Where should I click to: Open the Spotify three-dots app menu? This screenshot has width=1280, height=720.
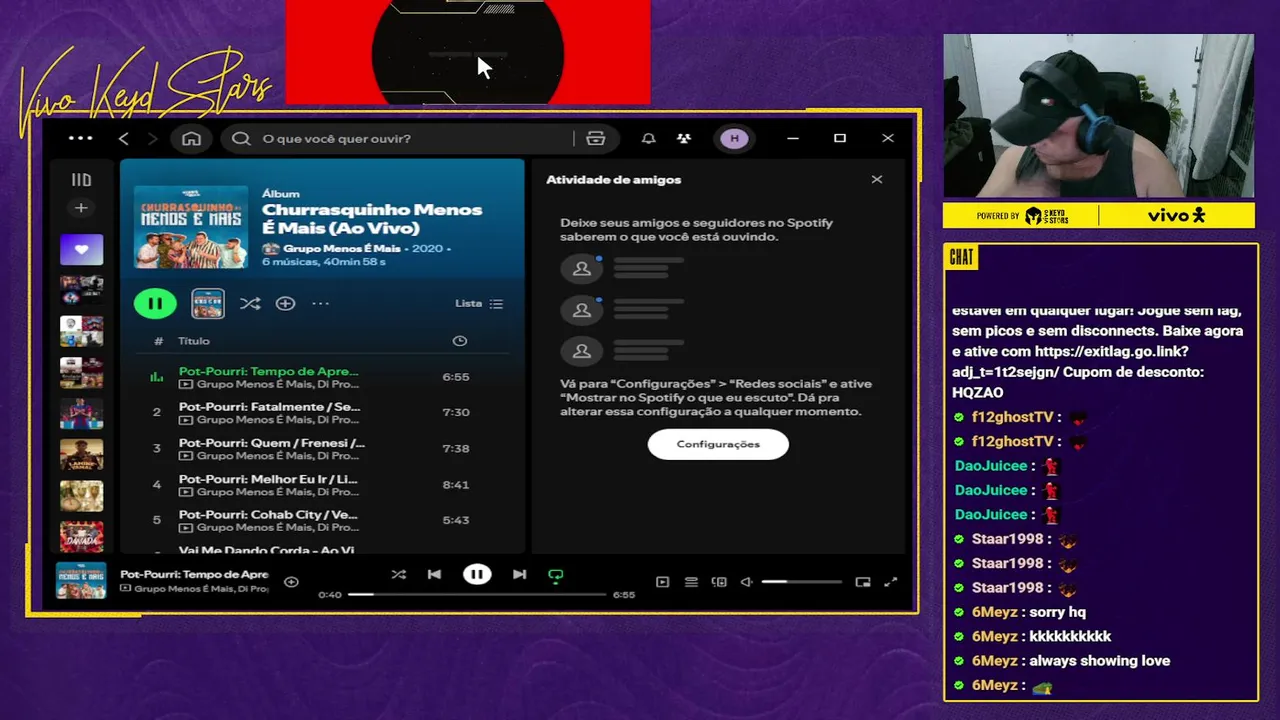pos(80,138)
